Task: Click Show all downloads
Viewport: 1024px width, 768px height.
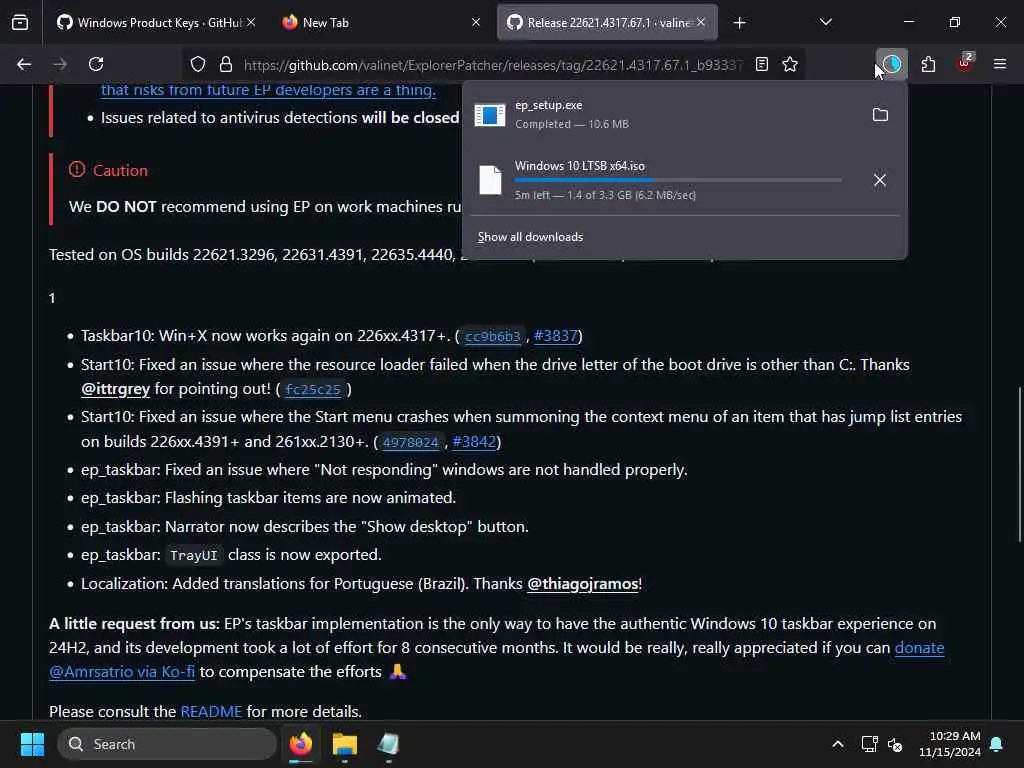Action: 530,237
